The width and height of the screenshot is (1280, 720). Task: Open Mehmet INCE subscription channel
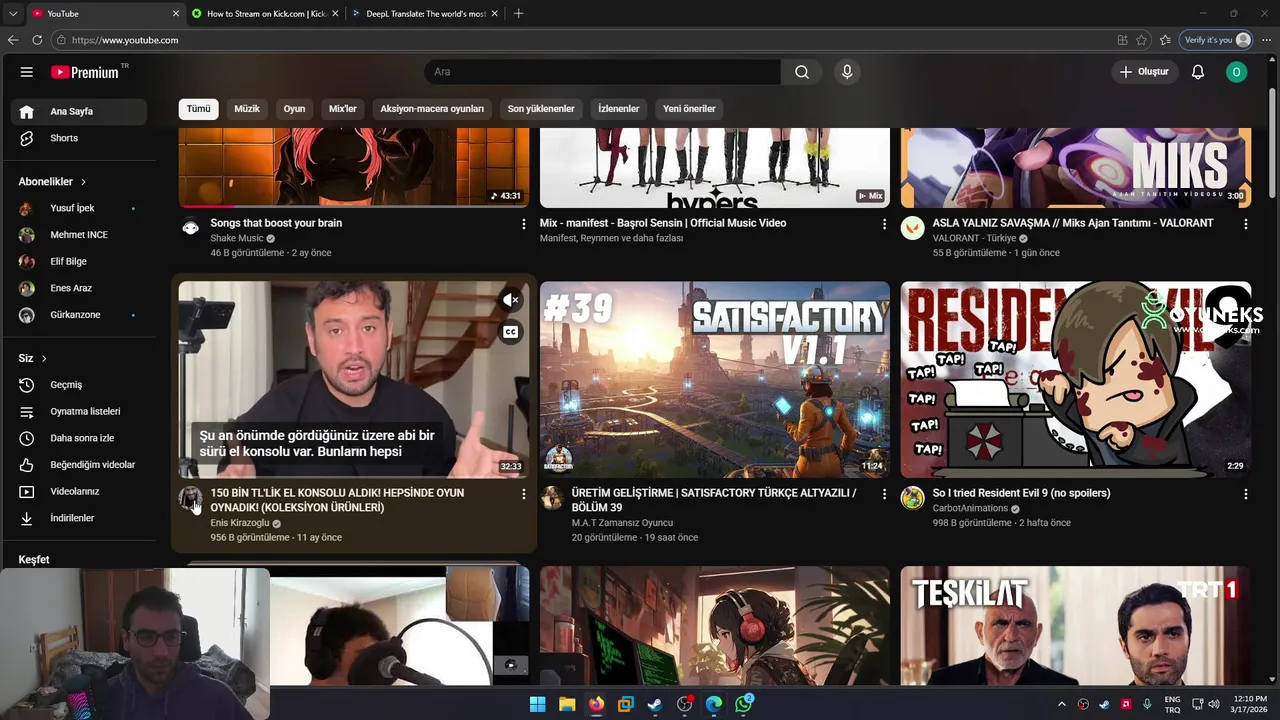[x=79, y=235]
